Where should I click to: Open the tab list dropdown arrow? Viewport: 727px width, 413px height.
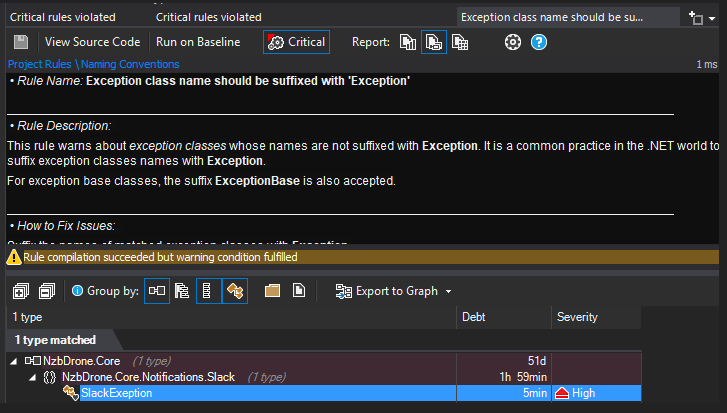pos(712,19)
